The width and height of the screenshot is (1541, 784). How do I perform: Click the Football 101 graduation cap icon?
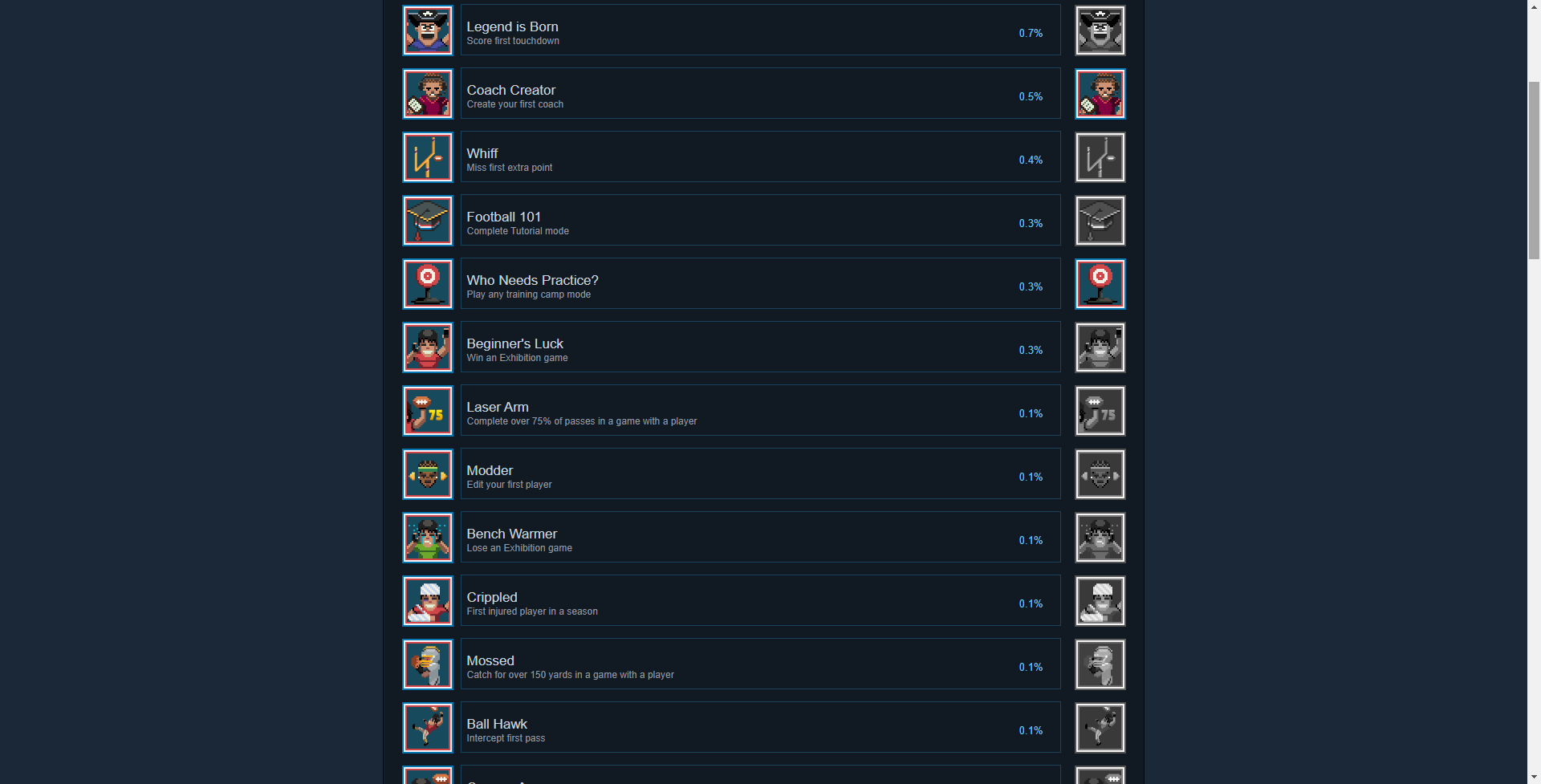pyautogui.click(x=428, y=221)
